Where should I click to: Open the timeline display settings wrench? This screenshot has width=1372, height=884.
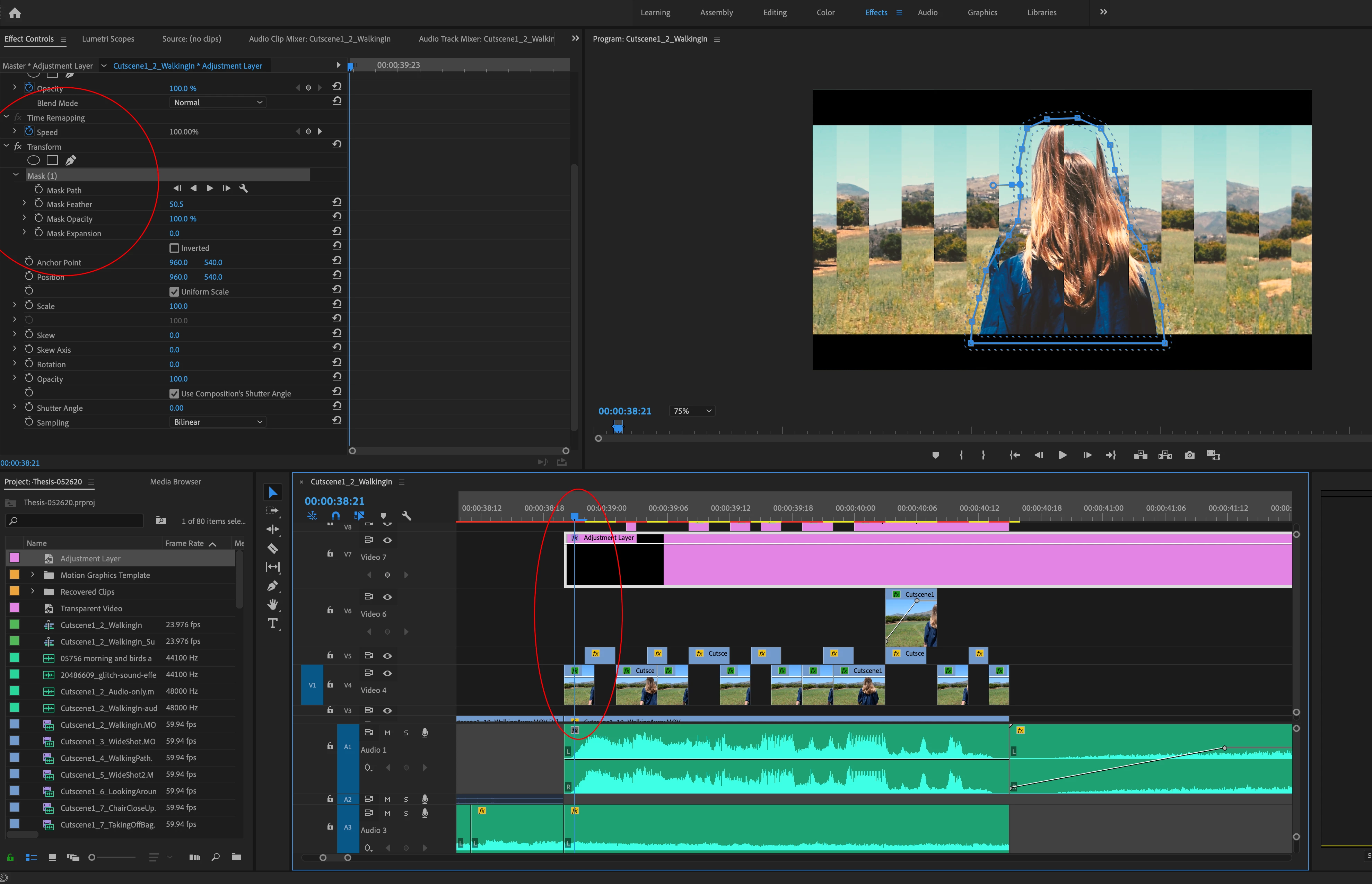[407, 516]
